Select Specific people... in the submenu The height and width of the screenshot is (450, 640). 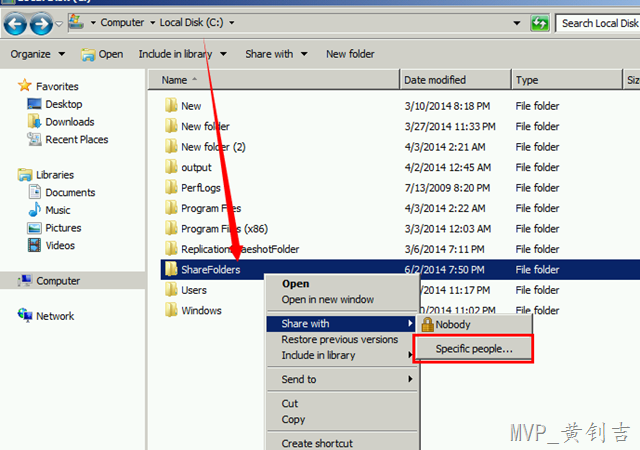(x=473, y=349)
